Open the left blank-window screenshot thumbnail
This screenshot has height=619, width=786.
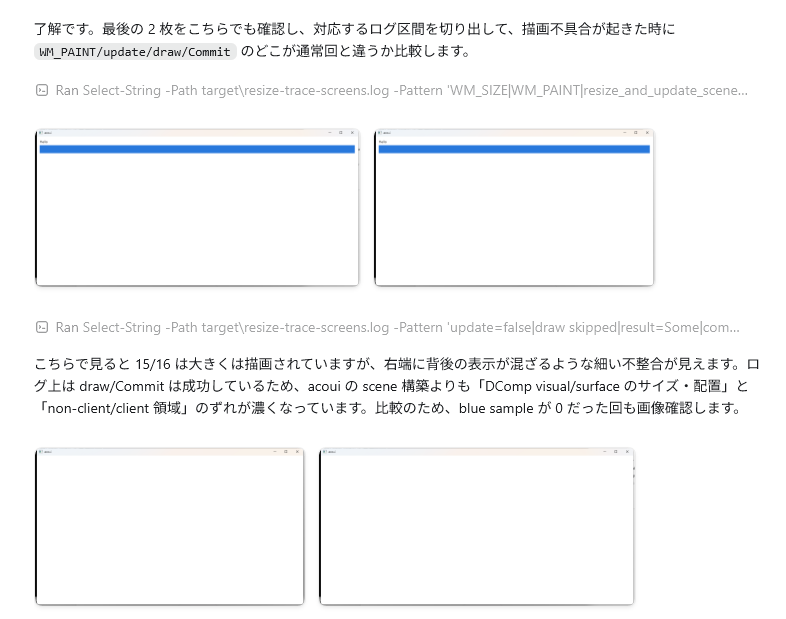coord(169,526)
